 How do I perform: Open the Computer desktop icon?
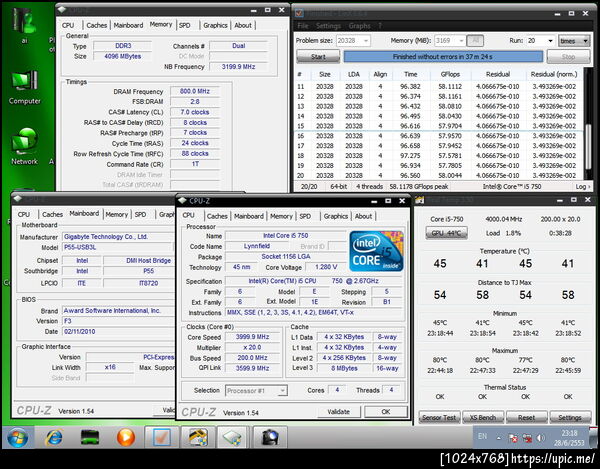[24, 88]
